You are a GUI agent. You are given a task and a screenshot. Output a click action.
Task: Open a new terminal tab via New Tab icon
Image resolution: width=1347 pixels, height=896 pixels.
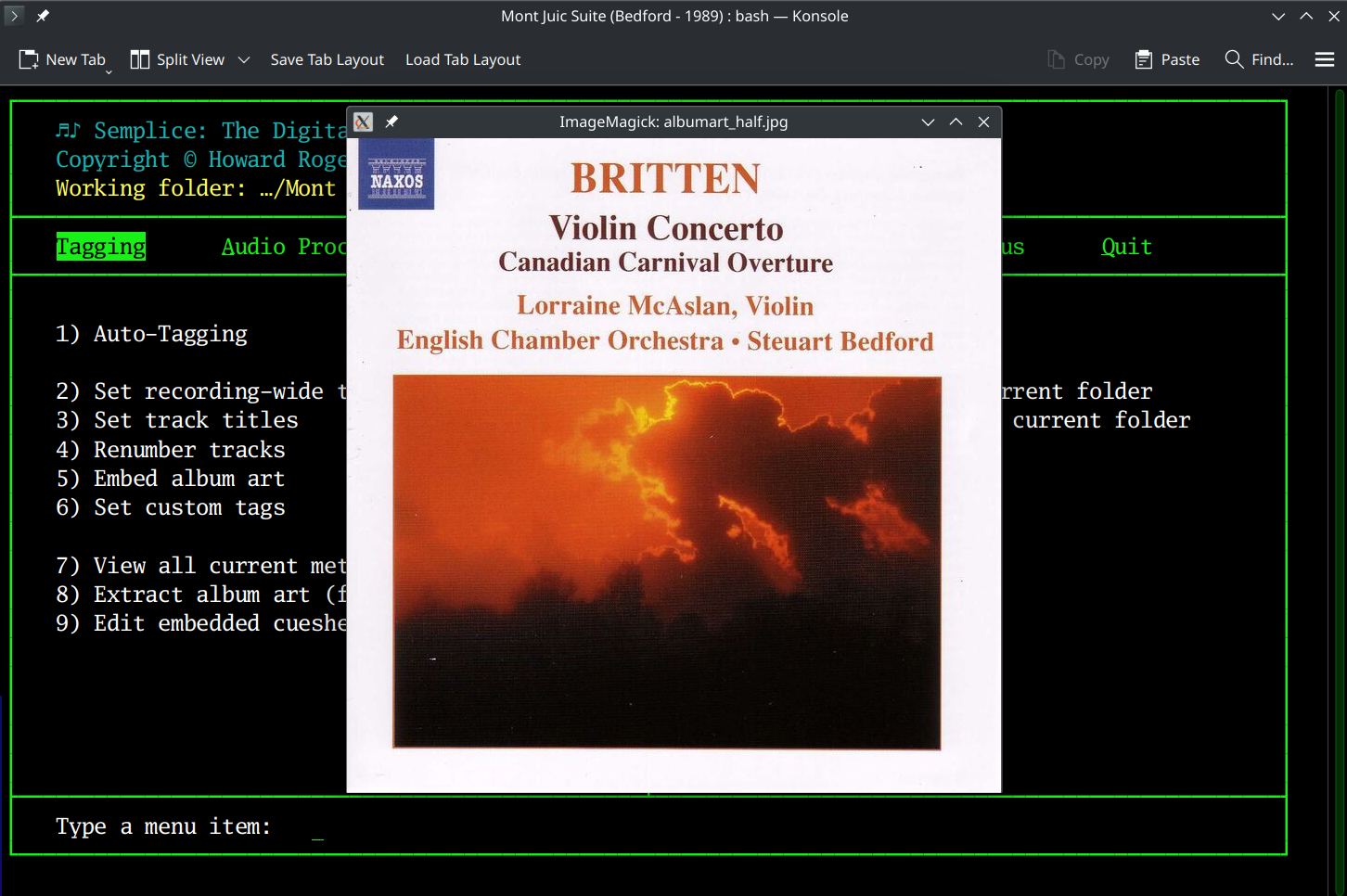pos(28,58)
